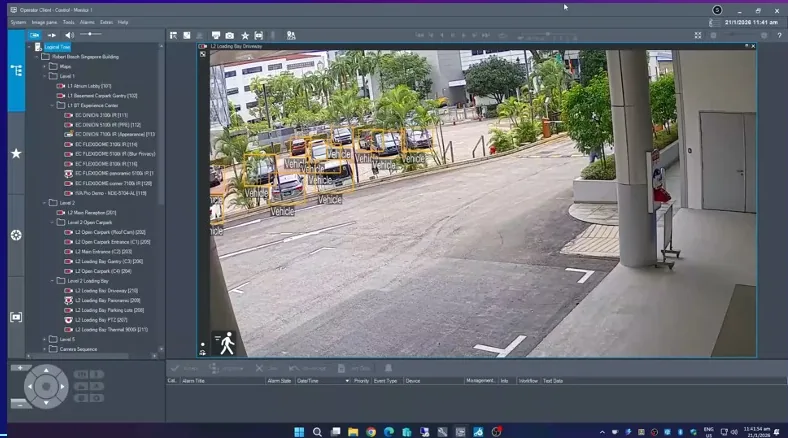Select EC FLEXIDOME panoramic 5100i IR camera
The width and height of the screenshot is (788, 438).
[114, 173]
